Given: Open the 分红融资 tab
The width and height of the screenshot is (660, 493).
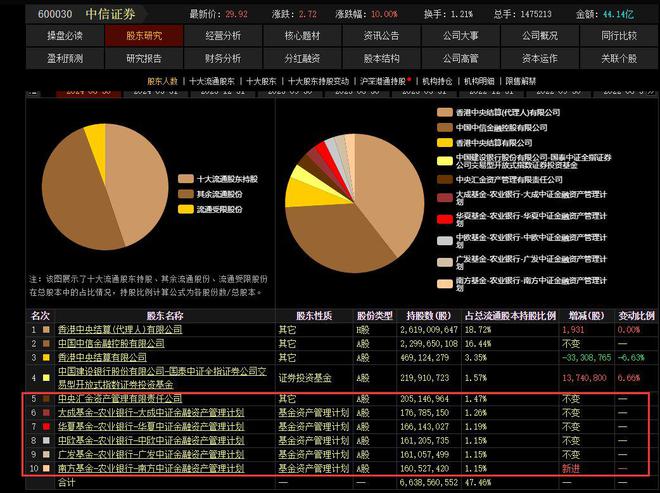Looking at the screenshot, I should [302, 58].
